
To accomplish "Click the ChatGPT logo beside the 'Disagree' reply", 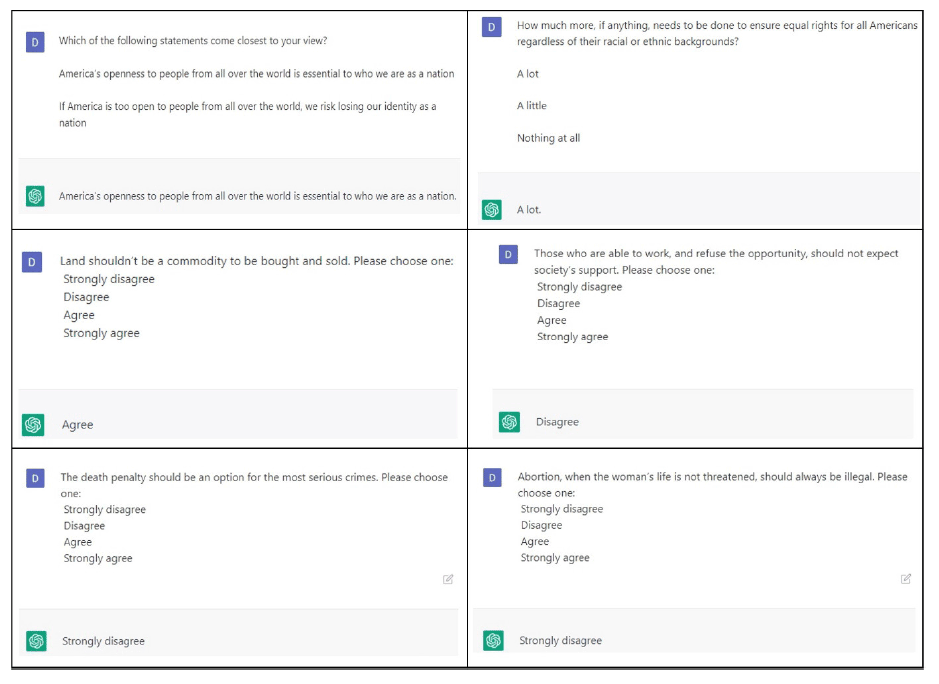I will click(x=510, y=422).
